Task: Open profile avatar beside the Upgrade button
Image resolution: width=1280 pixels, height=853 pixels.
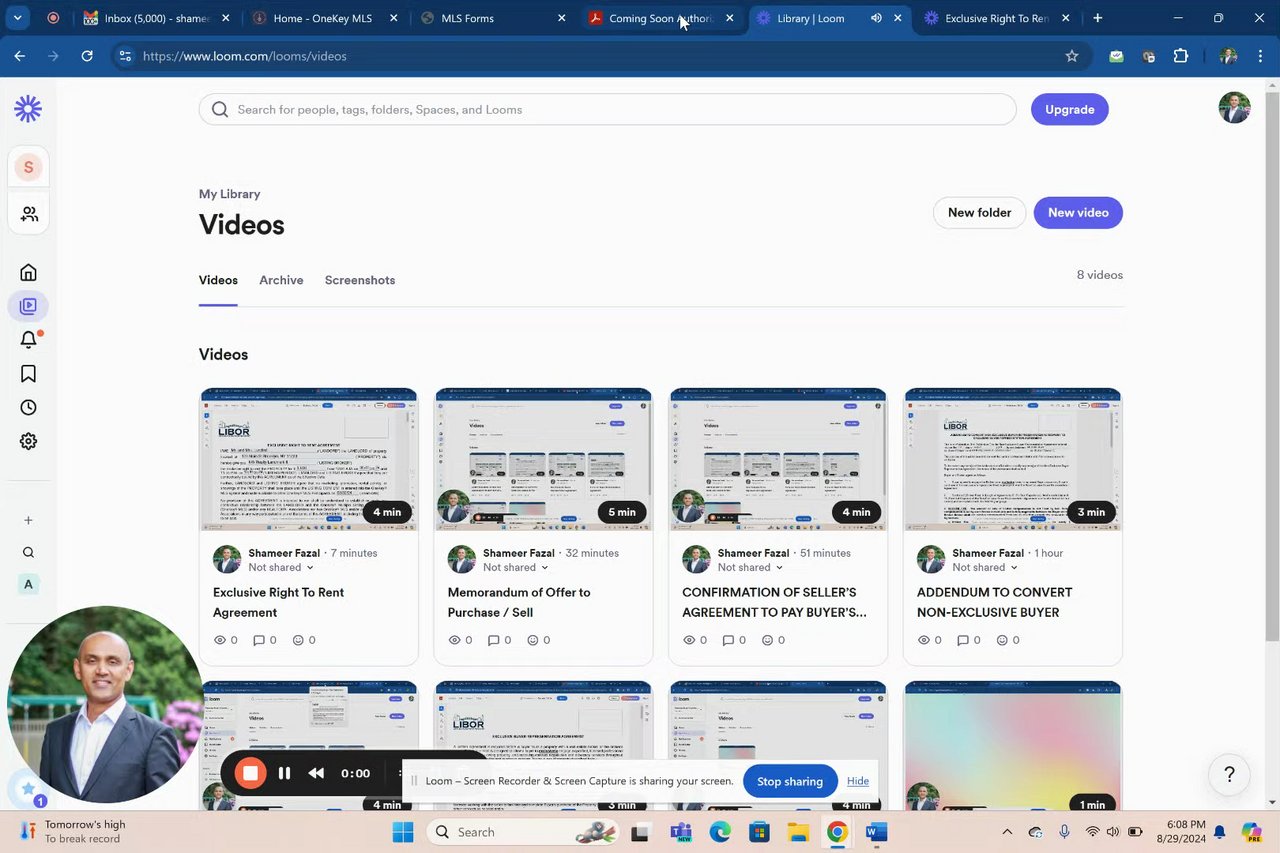Action: (1235, 108)
